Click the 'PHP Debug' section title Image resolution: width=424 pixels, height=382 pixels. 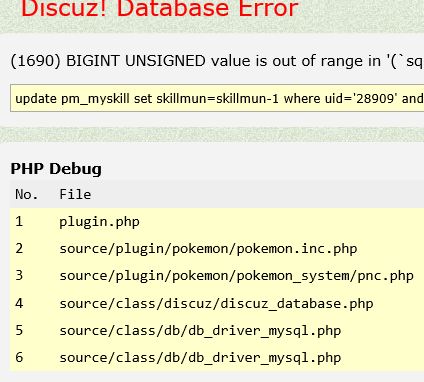[56, 169]
